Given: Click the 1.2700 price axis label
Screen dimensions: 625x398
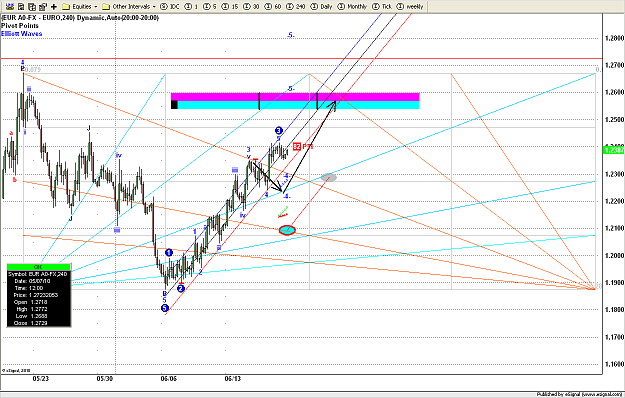Looking at the screenshot, I should (x=614, y=65).
